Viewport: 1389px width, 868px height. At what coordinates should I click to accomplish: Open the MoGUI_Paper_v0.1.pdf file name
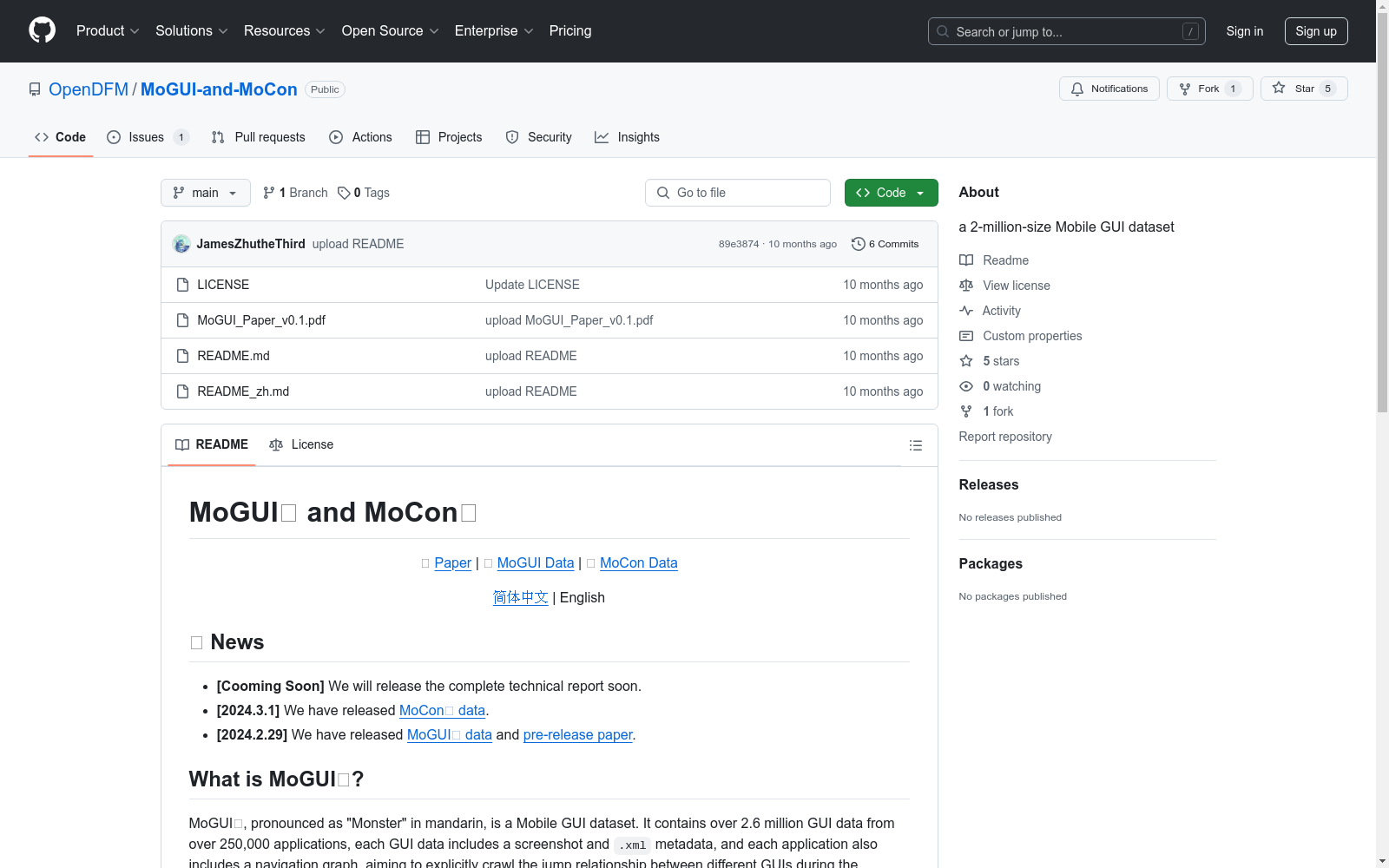point(261,320)
